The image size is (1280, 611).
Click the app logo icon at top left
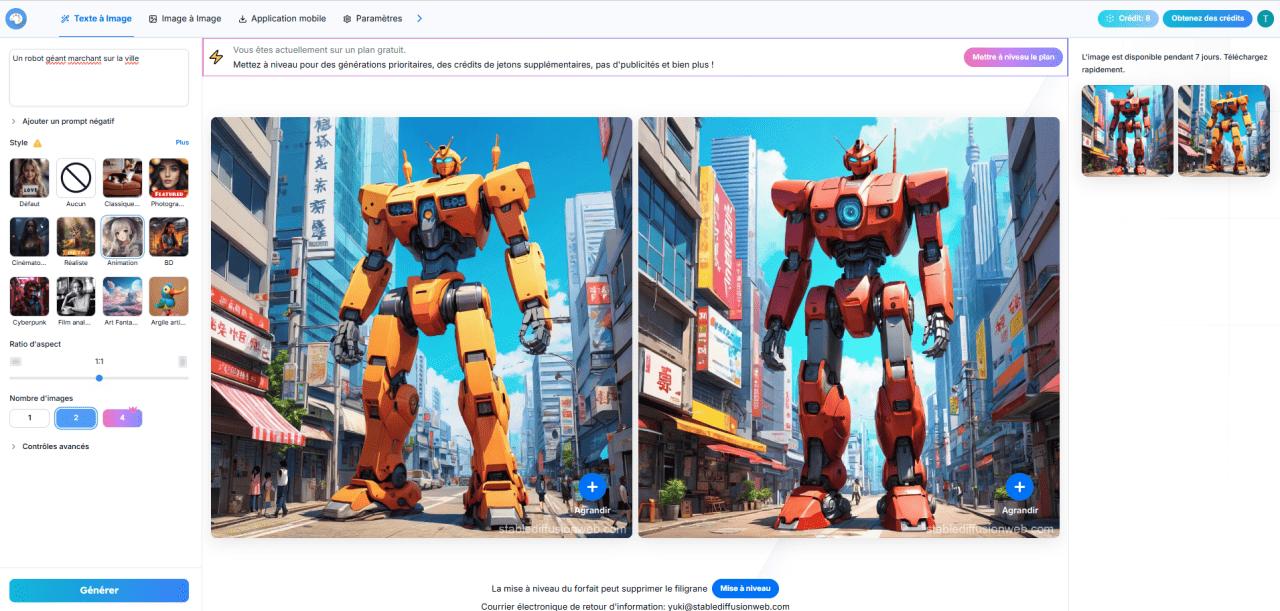click(16, 18)
